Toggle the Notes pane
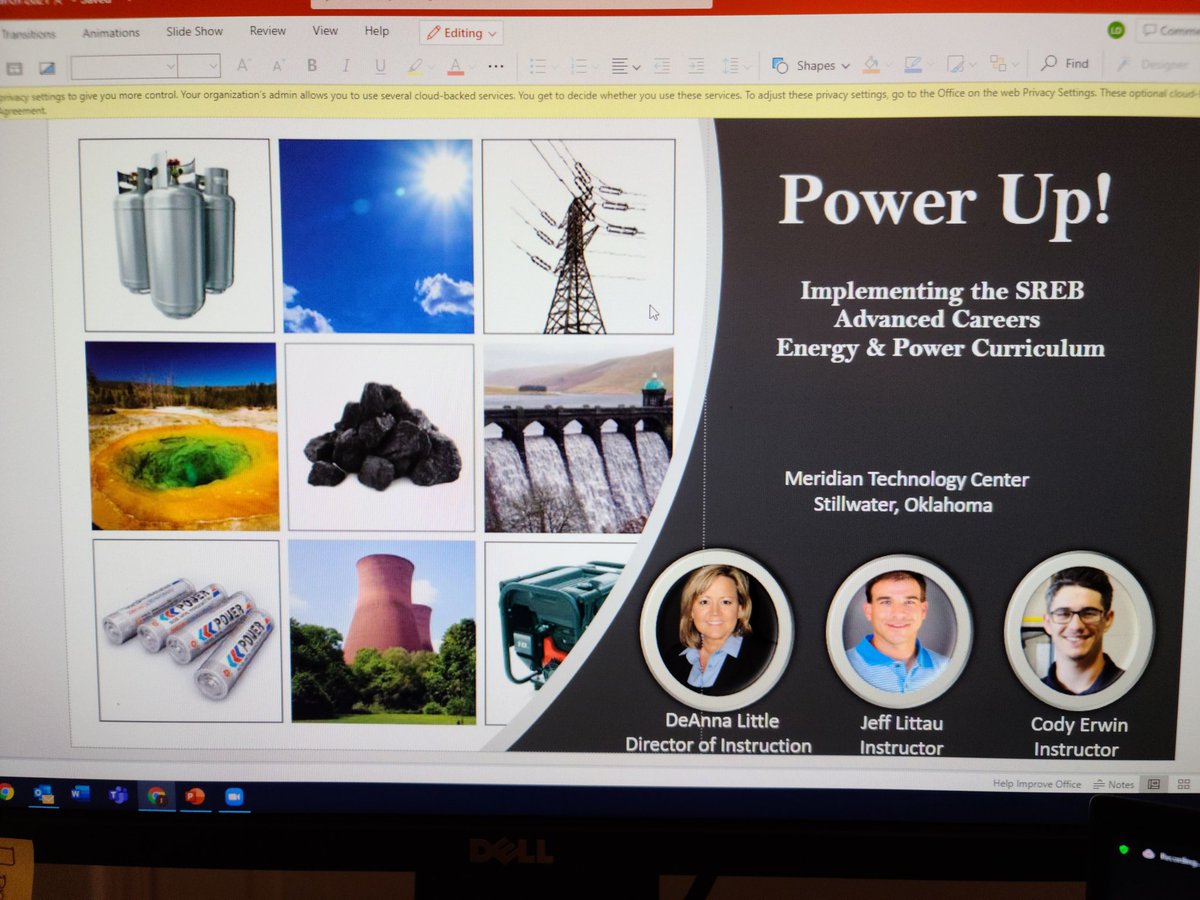1200x900 pixels. pos(1114,784)
